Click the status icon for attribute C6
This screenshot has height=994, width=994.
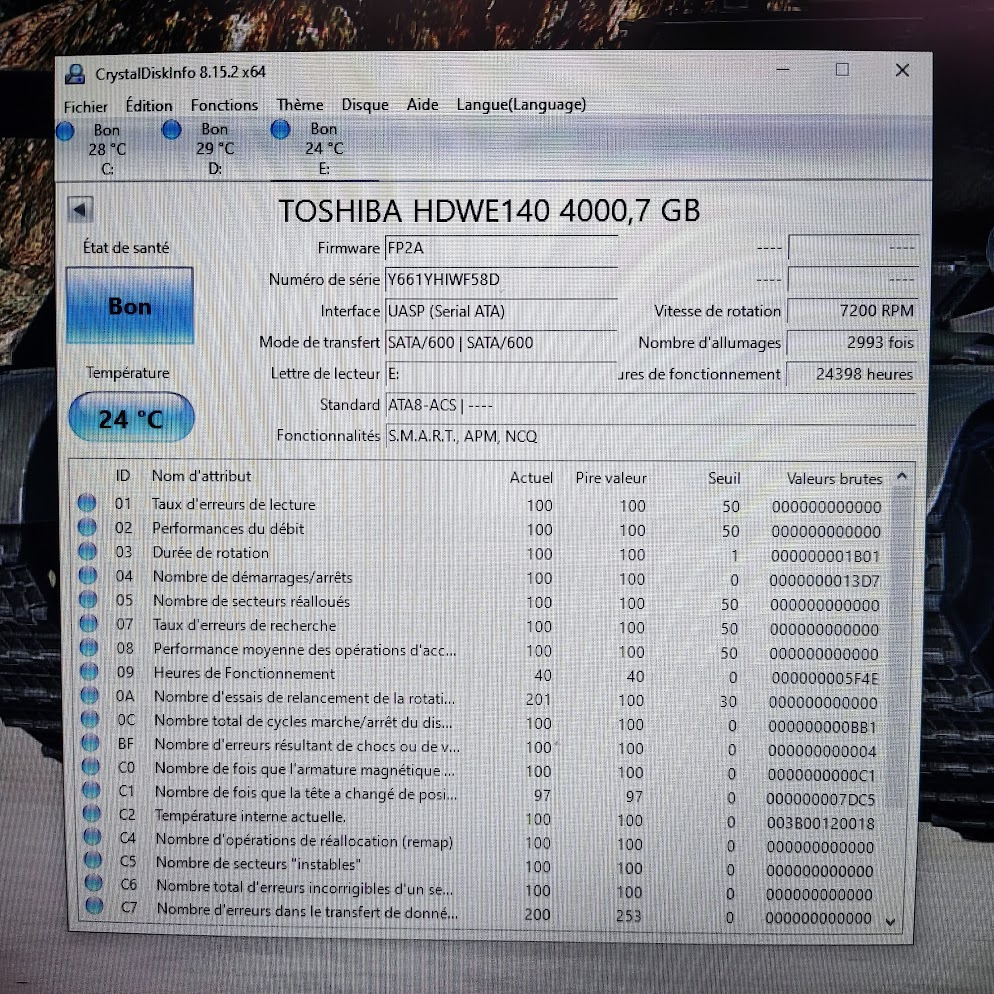click(x=94, y=883)
